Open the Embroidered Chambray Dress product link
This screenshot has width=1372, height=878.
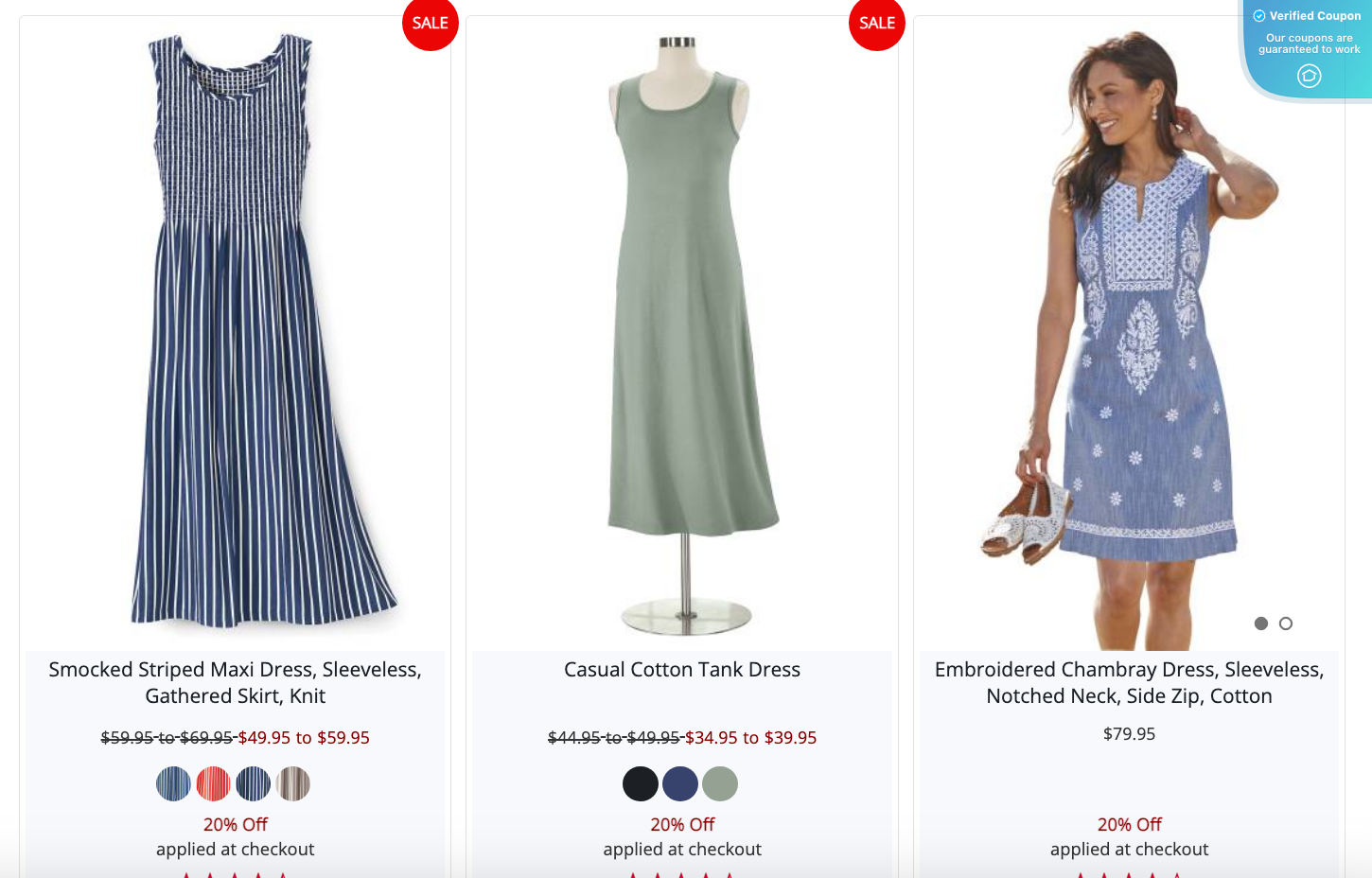[x=1129, y=682]
